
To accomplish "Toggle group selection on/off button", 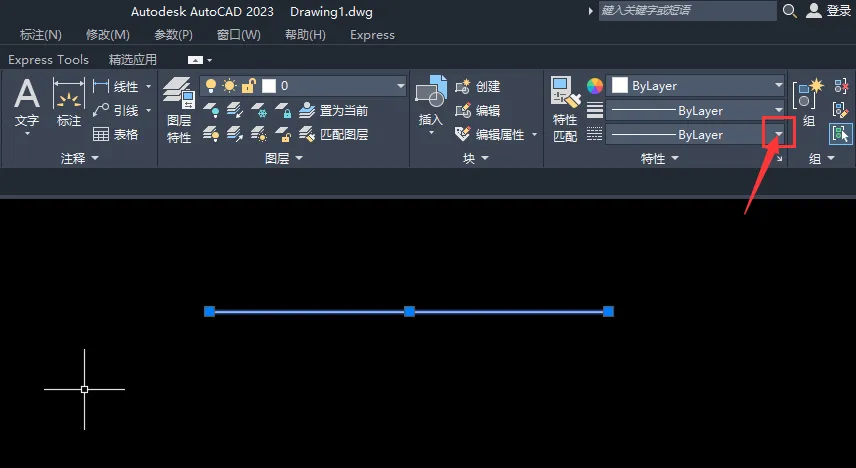I will tap(841, 134).
